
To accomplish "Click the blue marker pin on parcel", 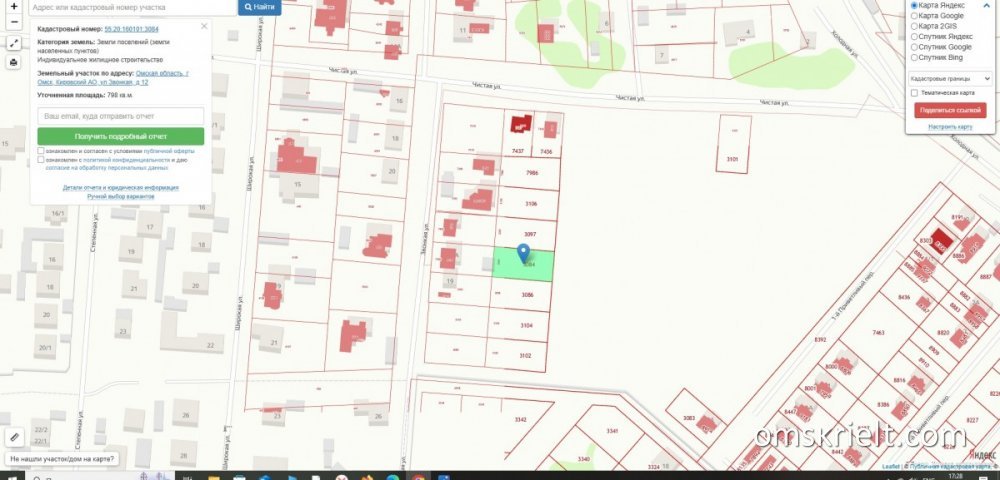I will point(522,254).
